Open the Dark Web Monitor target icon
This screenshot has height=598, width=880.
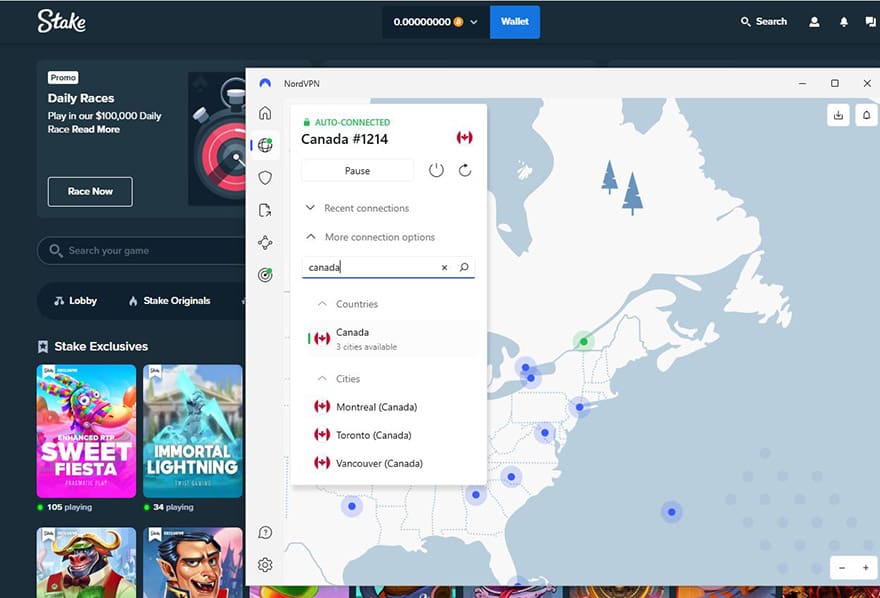(265, 275)
